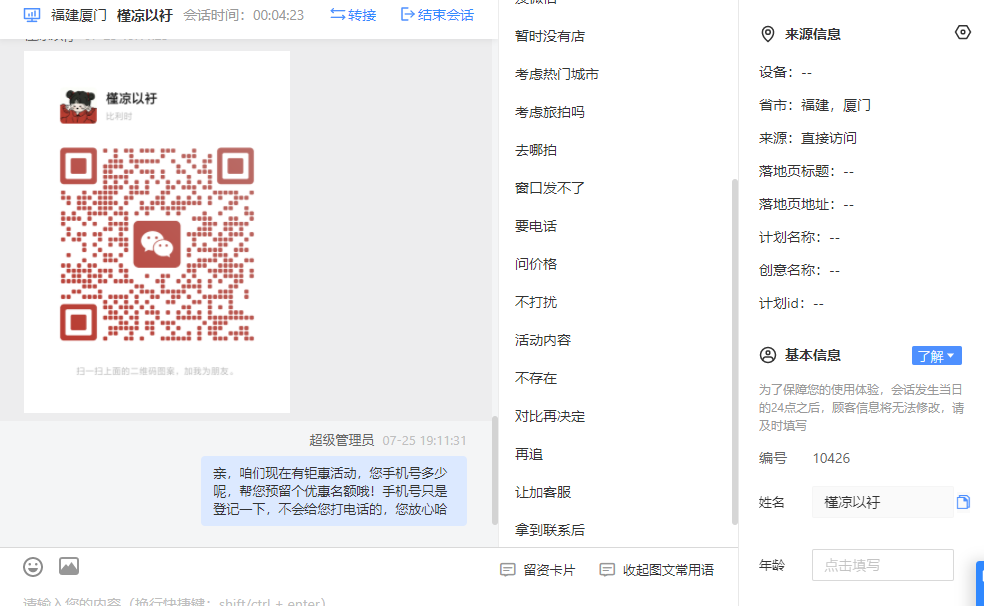Click the visitor name 槿凉以衧 in header

144,15
